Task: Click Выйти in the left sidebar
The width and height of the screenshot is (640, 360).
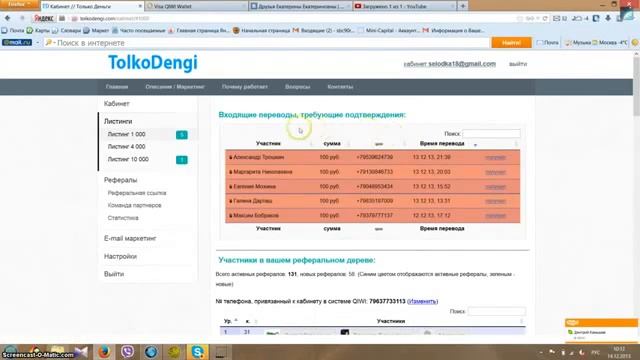Action: coord(113,274)
